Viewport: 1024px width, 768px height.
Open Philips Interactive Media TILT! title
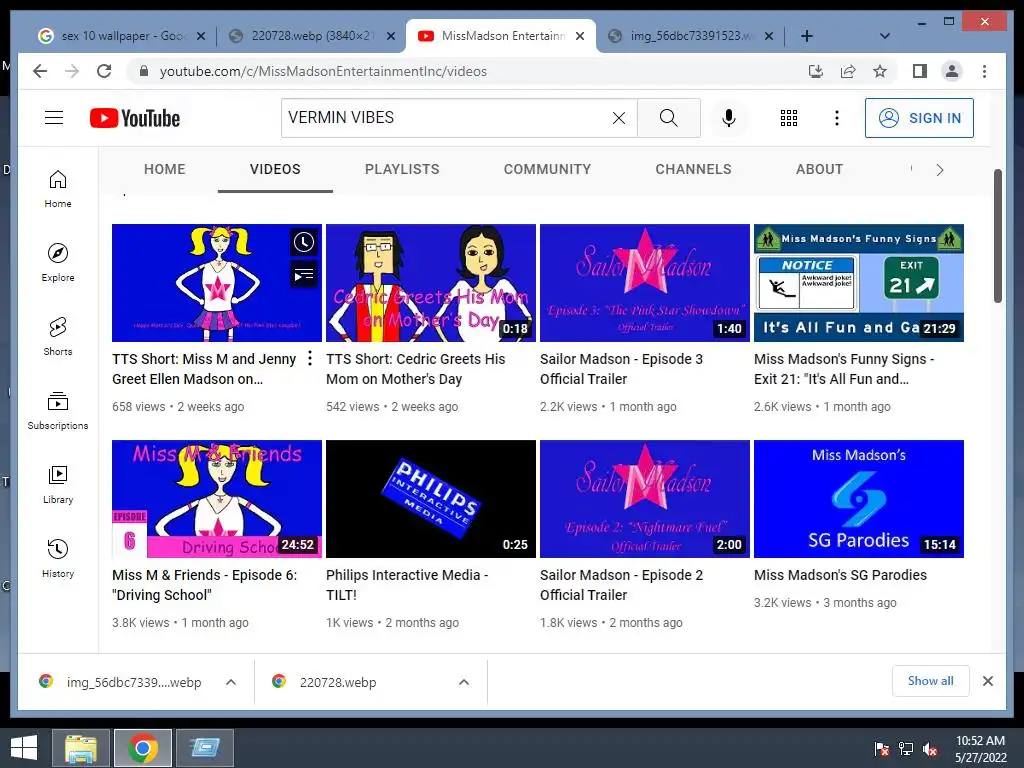pos(407,585)
